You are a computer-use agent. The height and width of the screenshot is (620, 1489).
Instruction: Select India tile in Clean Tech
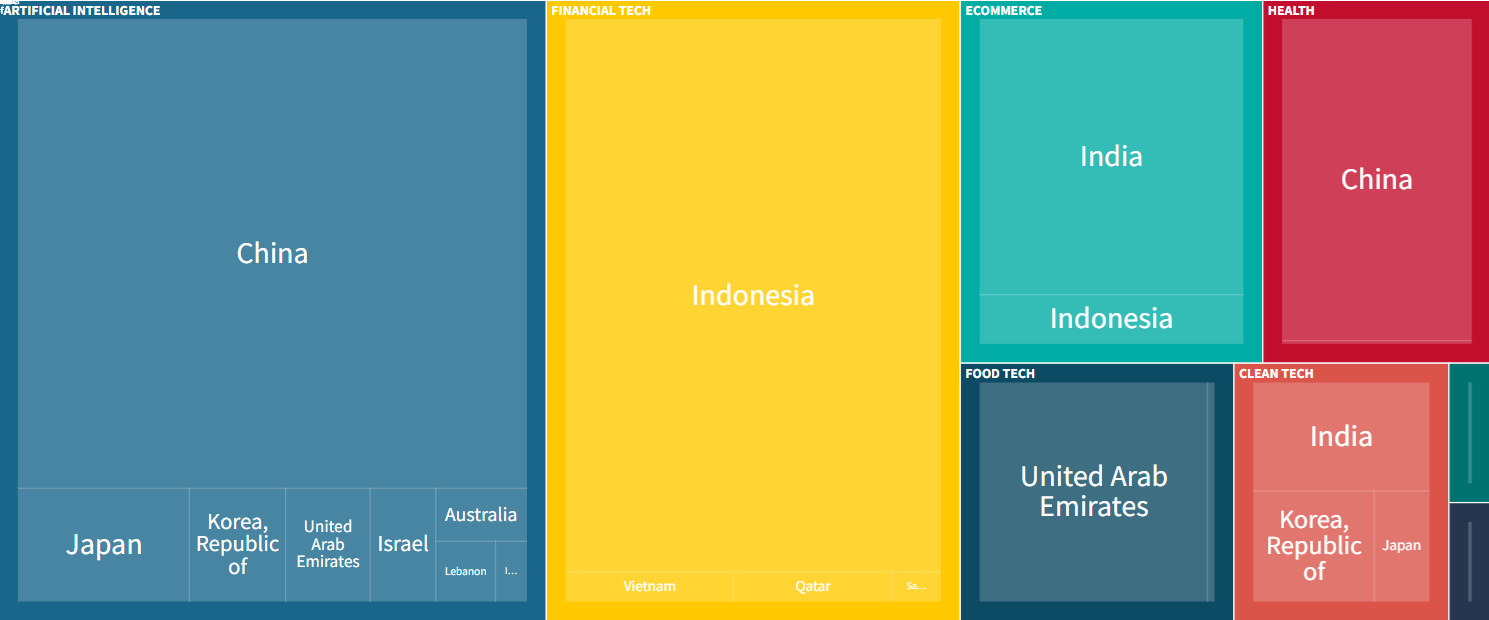(x=1341, y=436)
